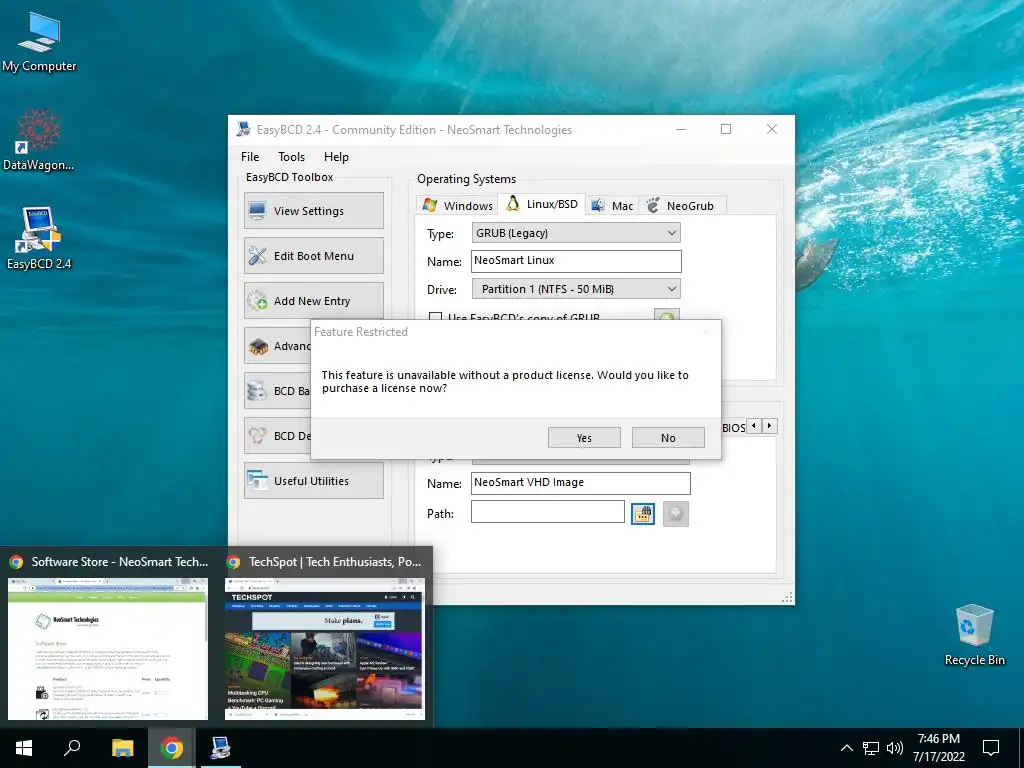Show hidden system tray icons
Screen dimensions: 1024x768
coord(846,748)
